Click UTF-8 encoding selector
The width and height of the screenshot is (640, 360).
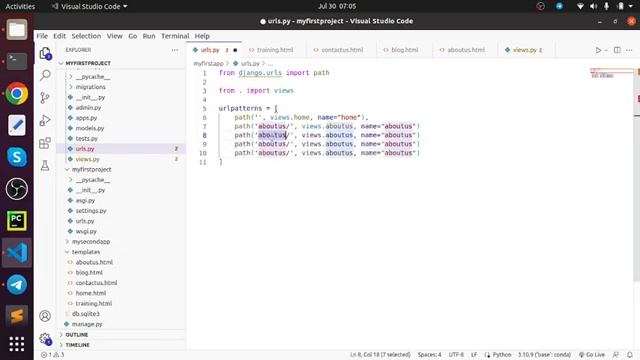click(x=456, y=355)
